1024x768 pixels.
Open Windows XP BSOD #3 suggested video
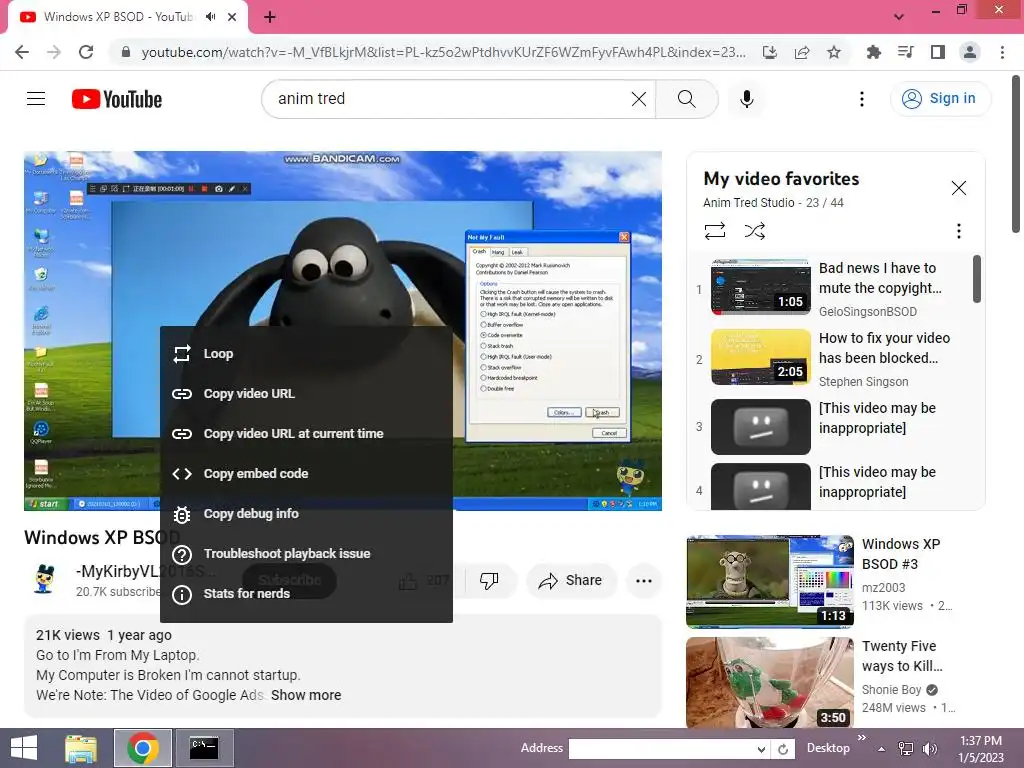770,582
